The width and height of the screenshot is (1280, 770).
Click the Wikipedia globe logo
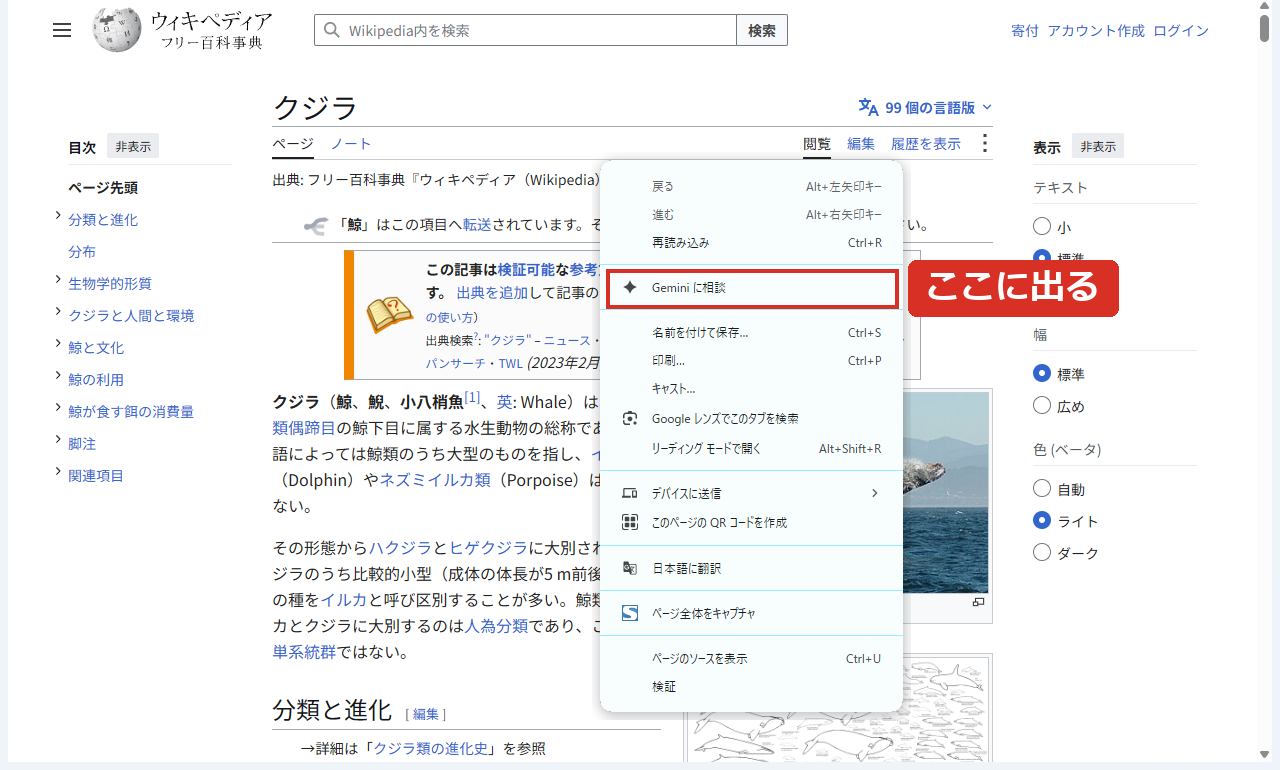(117, 30)
